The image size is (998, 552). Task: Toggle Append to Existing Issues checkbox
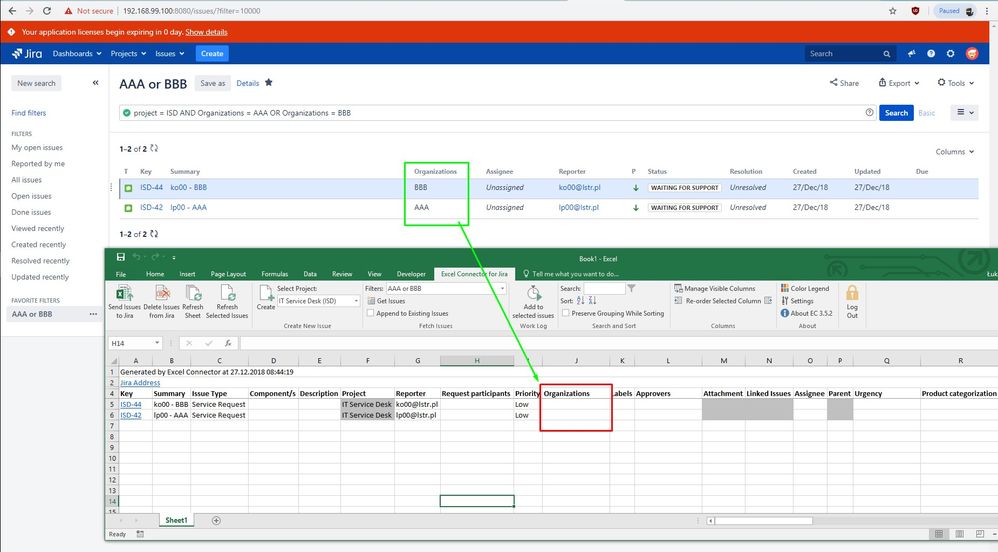tap(370, 313)
